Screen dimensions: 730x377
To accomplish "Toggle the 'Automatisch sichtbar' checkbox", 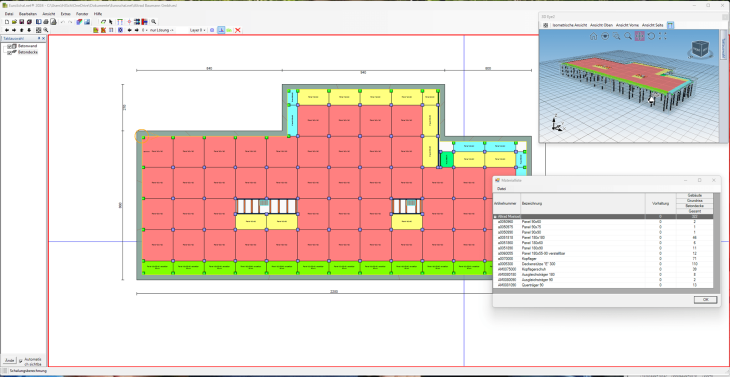I will tap(20, 361).
